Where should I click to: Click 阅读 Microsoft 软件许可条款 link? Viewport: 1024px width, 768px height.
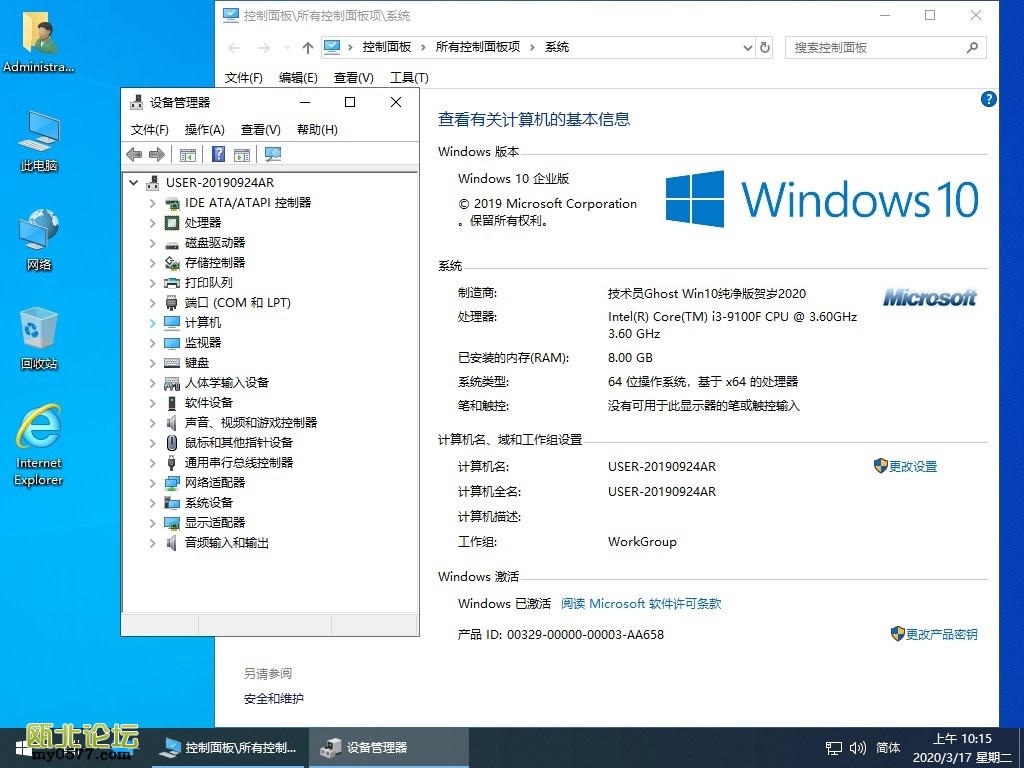coord(641,604)
